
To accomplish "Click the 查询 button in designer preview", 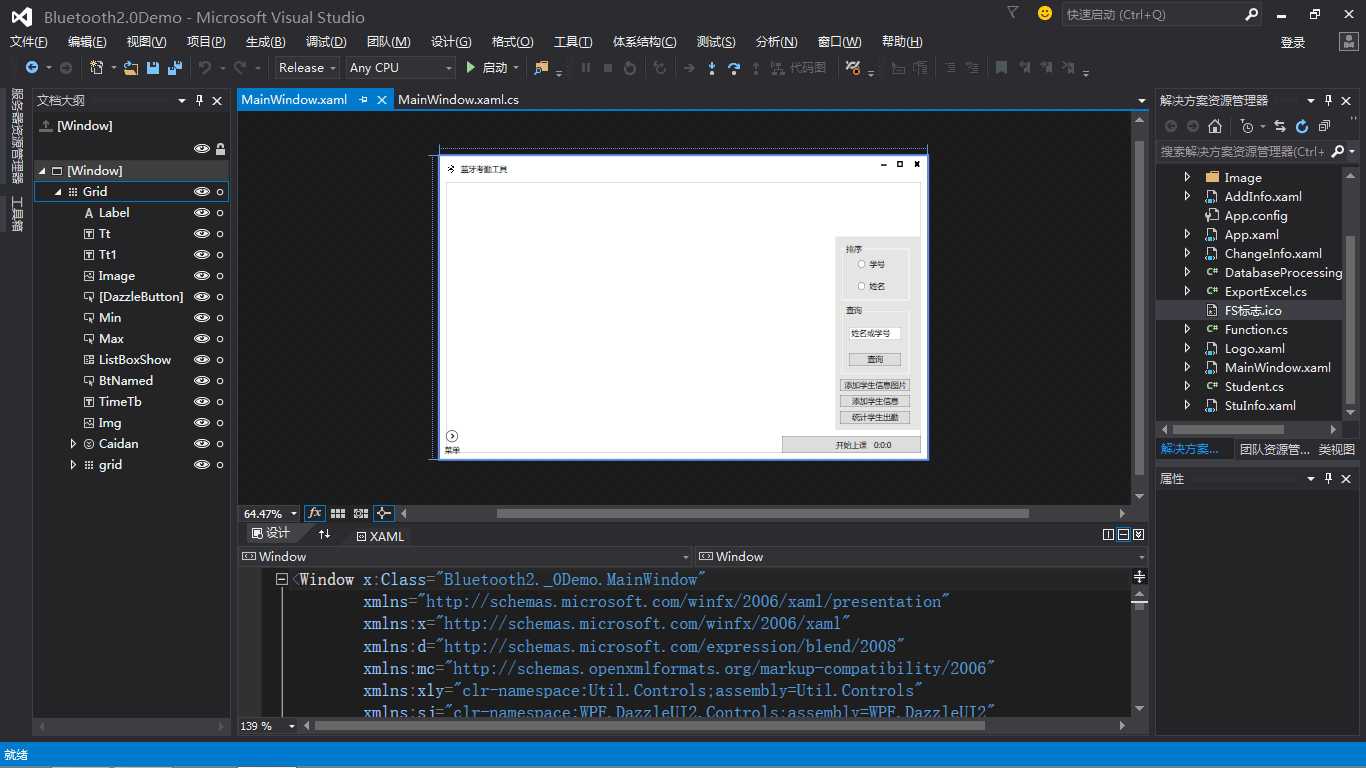I will coord(875,359).
